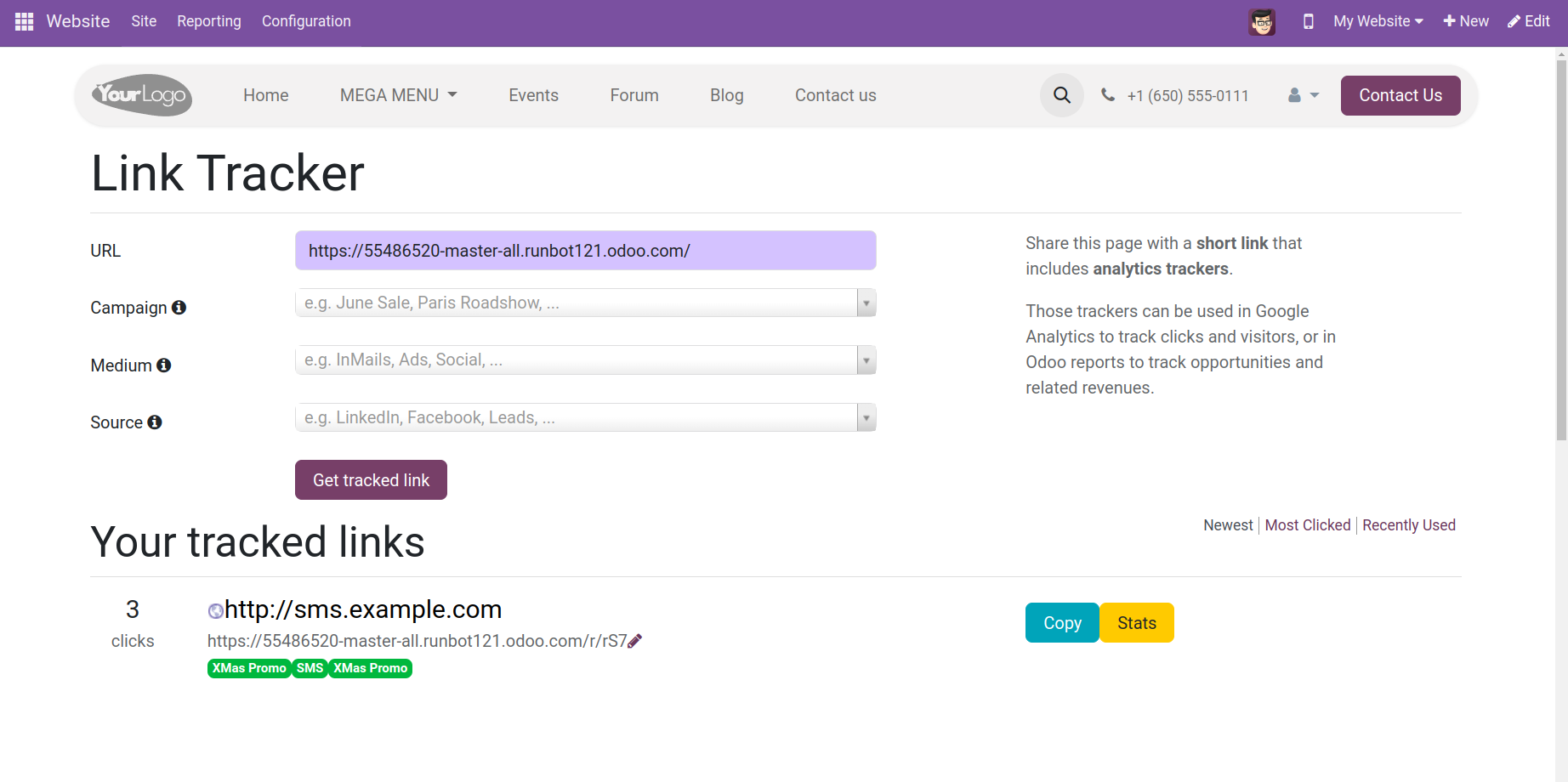Screen dimensions: 1568x782
Task: Open the Configuration menu
Action: (x=306, y=21)
